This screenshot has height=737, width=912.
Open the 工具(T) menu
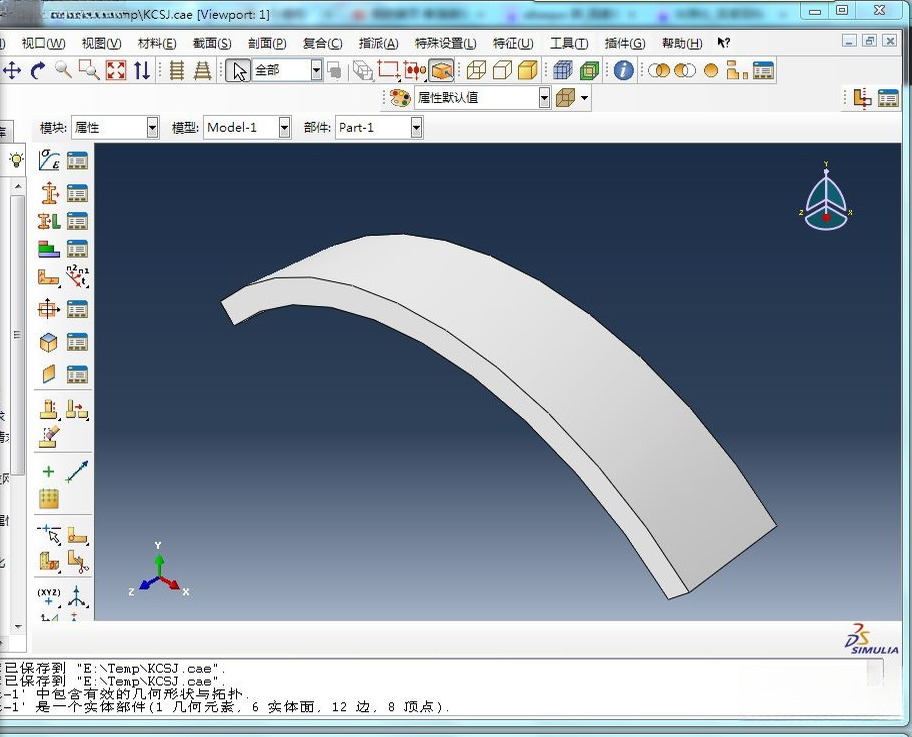[569, 43]
